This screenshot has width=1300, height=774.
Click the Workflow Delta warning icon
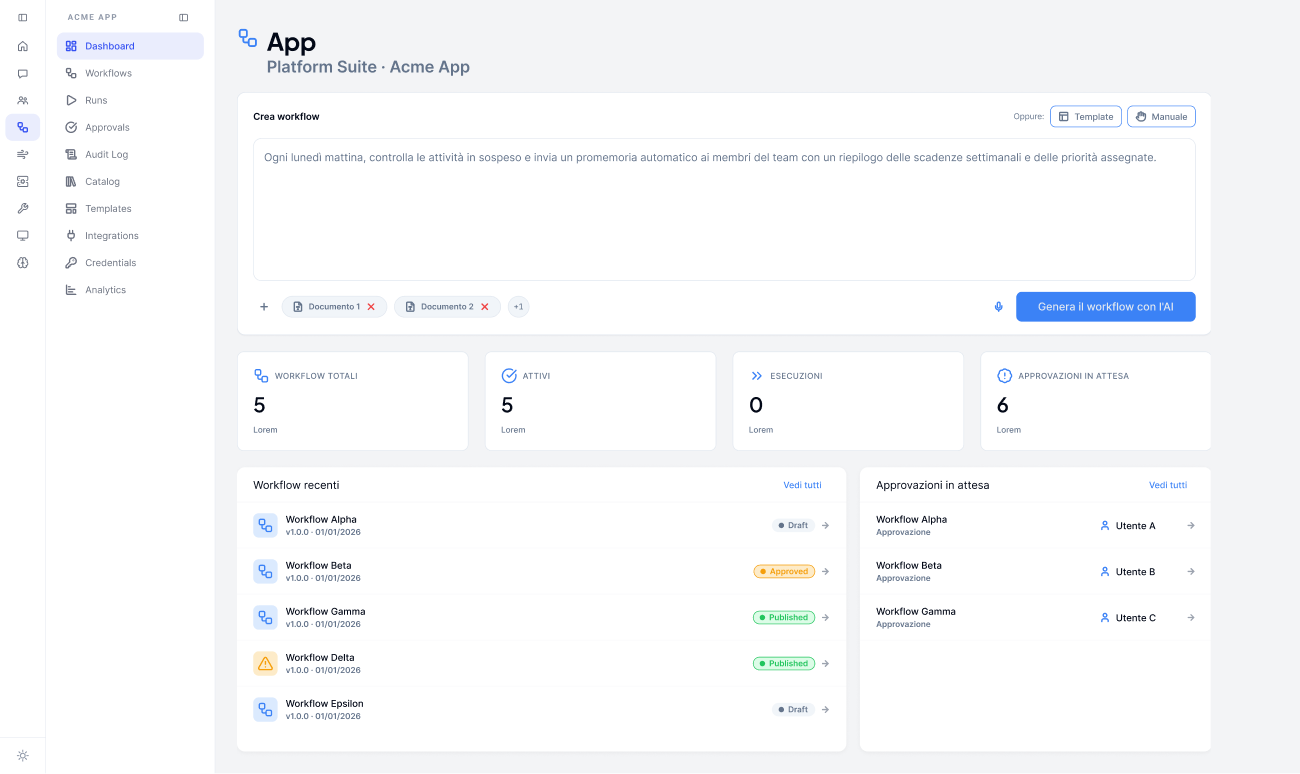[x=265, y=663]
